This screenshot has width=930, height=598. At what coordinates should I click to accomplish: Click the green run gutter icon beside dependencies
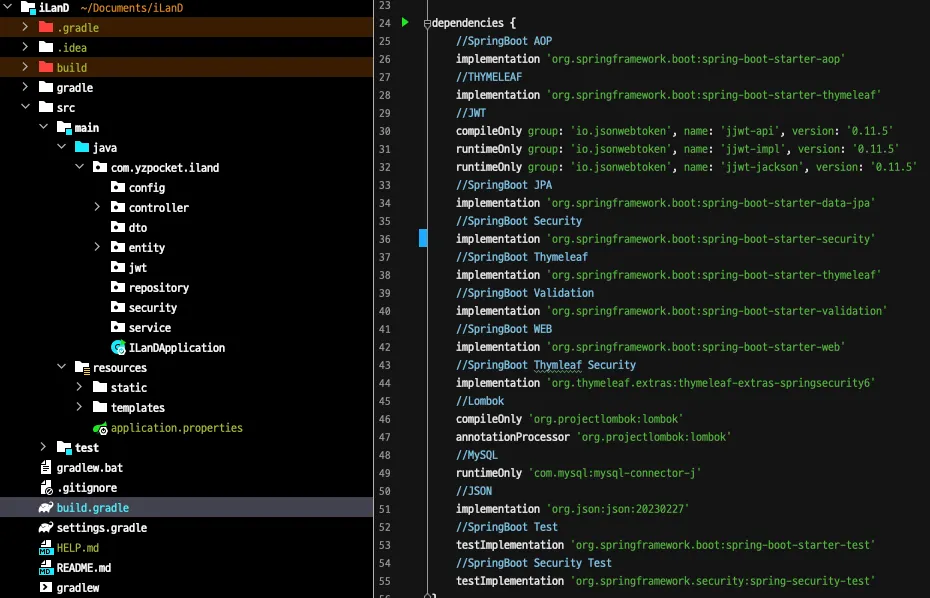405,22
